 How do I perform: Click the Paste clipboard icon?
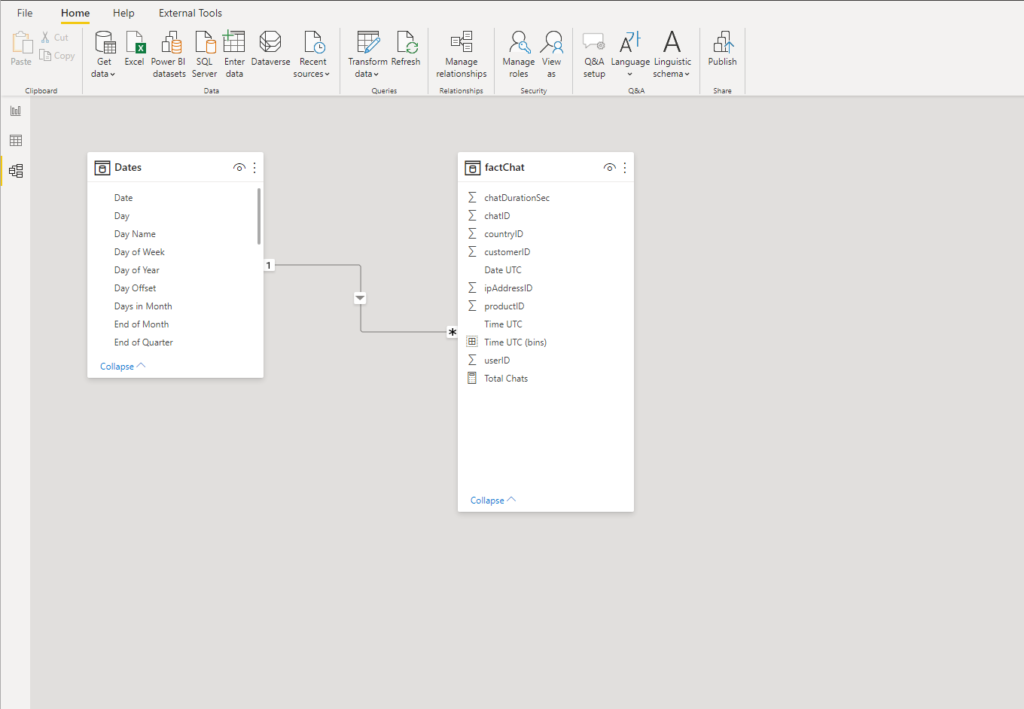pos(21,49)
